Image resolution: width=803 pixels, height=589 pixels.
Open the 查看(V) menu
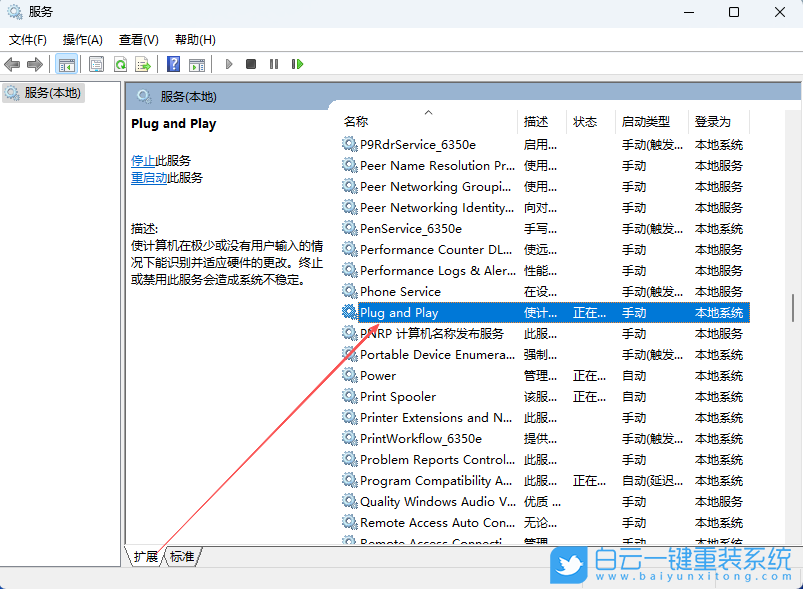point(138,39)
